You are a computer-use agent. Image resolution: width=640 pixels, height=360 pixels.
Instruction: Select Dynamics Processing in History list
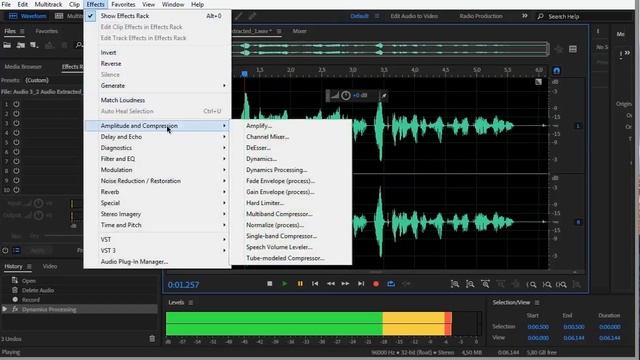coord(79,309)
